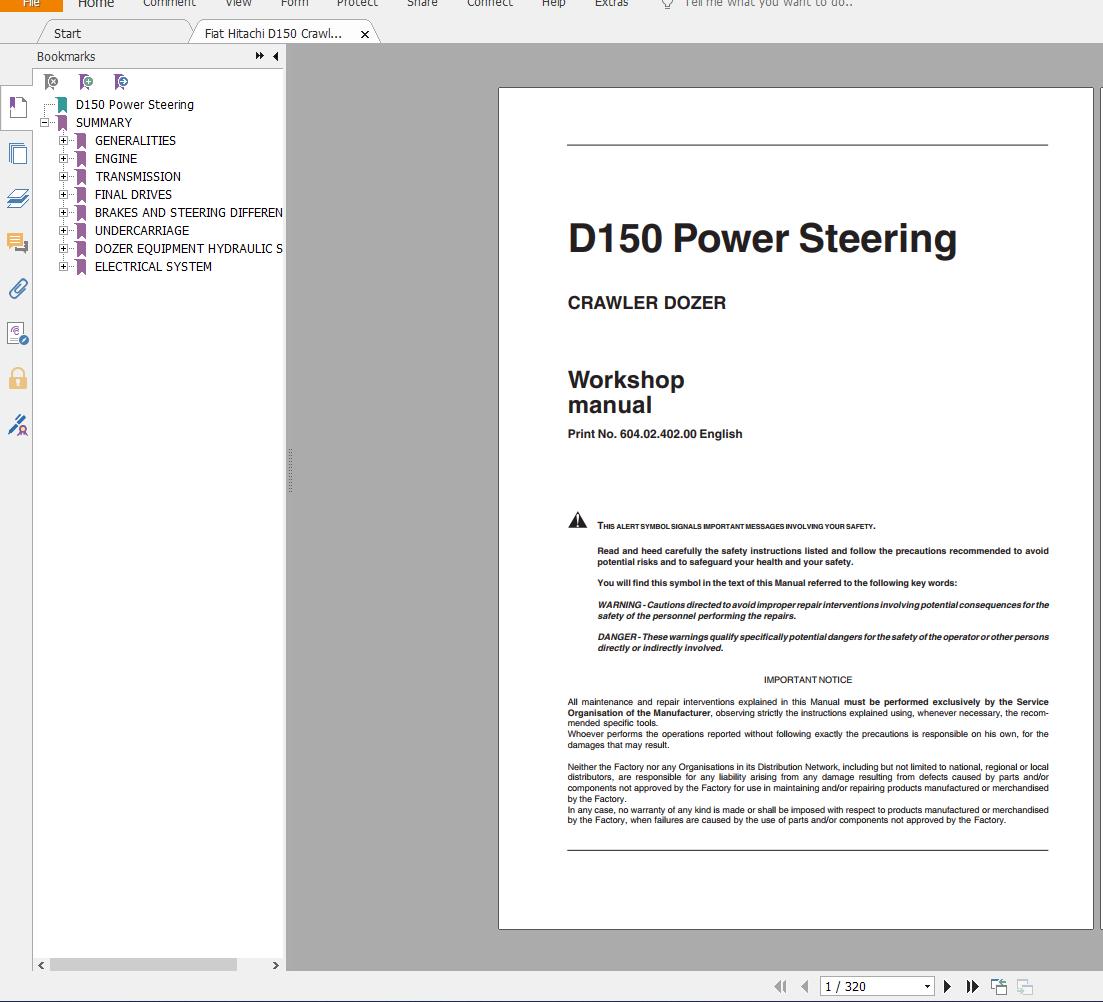
Task: Click the double-arrow expand icon in Bookmarks header
Action: pyautogui.click(x=260, y=56)
